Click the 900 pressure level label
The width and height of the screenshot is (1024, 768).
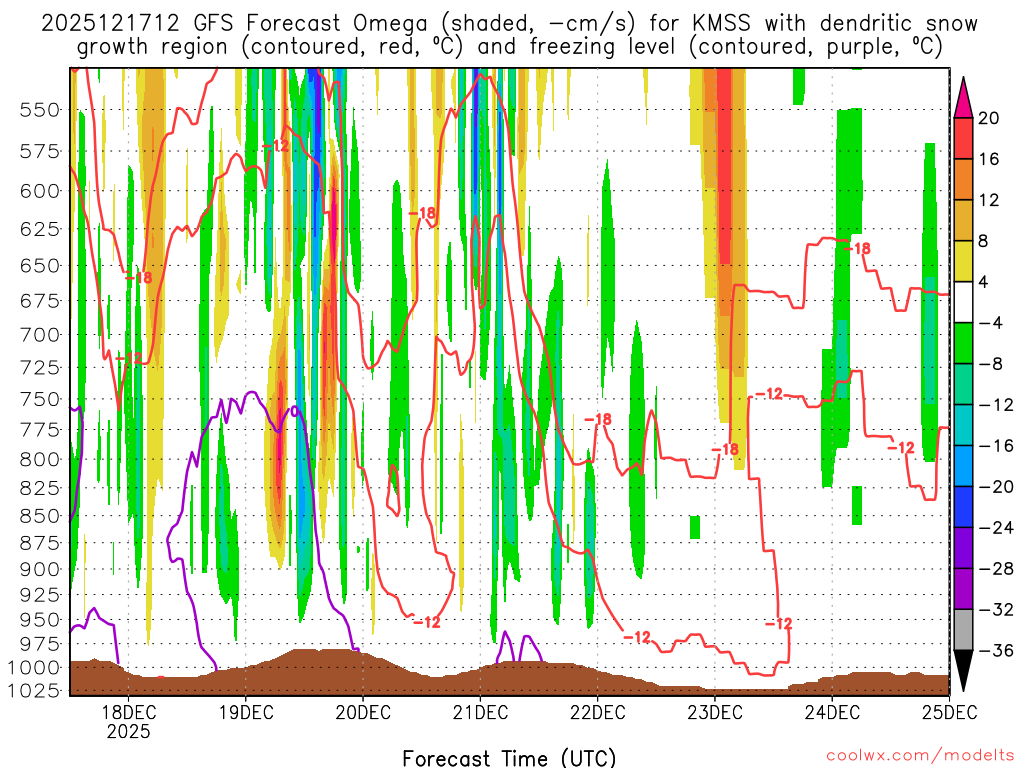(x=40, y=569)
